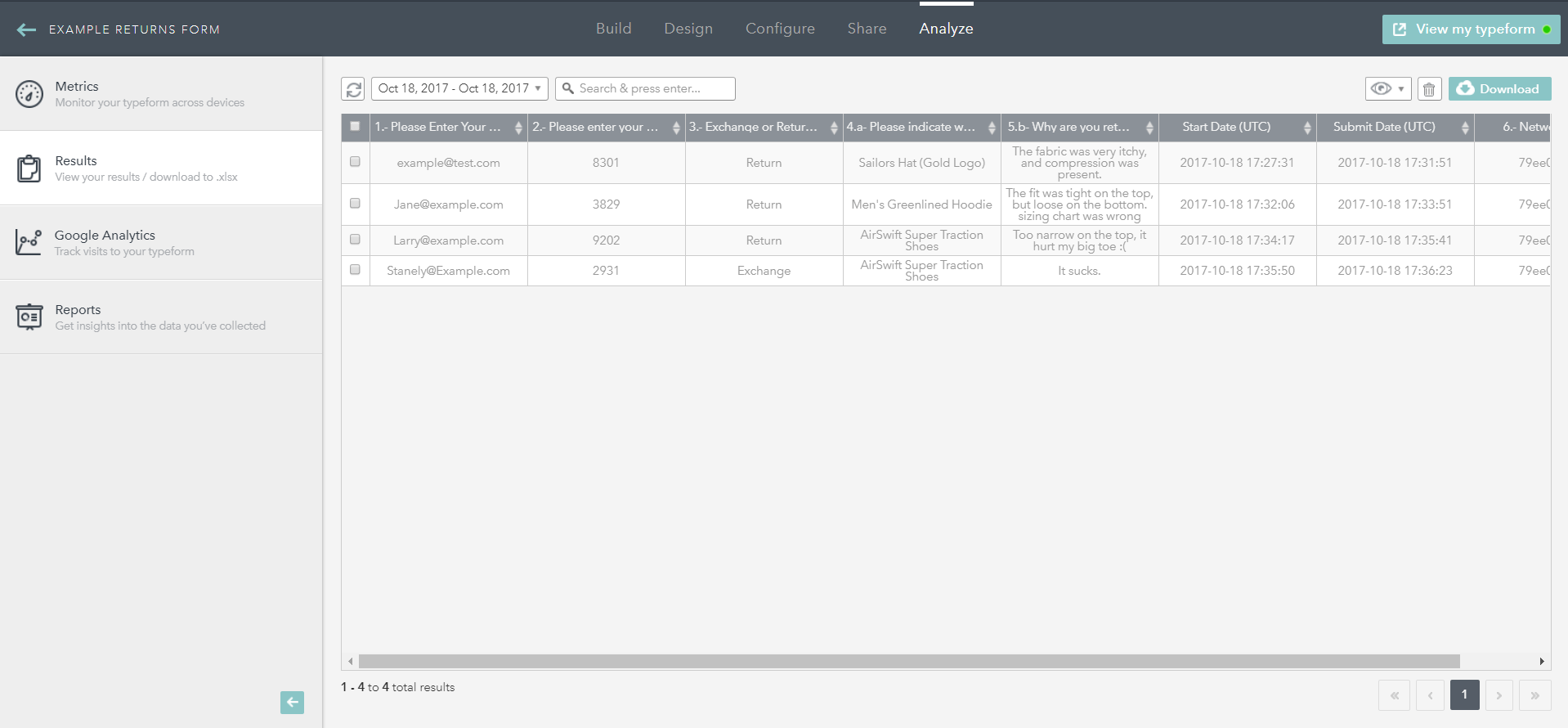The width and height of the screenshot is (1568, 728).
Task: Click the trash delete icon
Action: point(1429,89)
